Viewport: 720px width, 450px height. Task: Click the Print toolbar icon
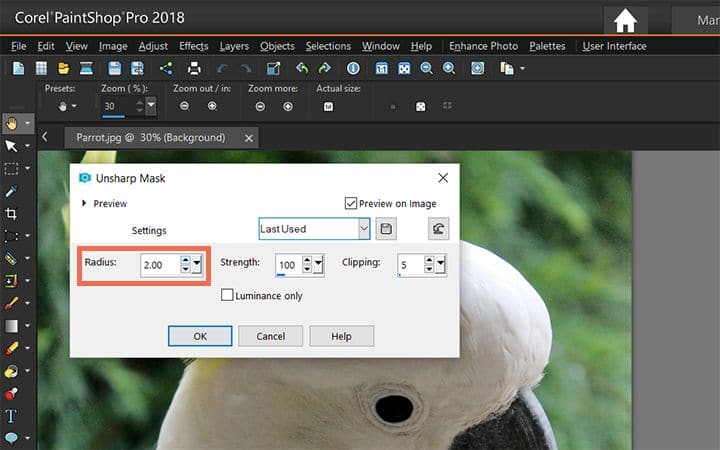click(x=194, y=68)
